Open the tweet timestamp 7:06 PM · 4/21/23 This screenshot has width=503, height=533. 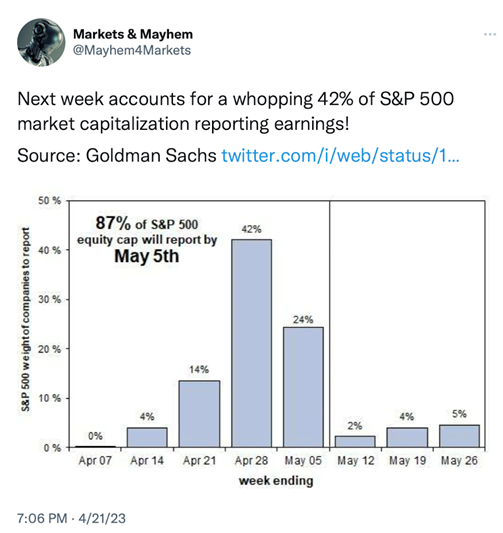click(71, 518)
